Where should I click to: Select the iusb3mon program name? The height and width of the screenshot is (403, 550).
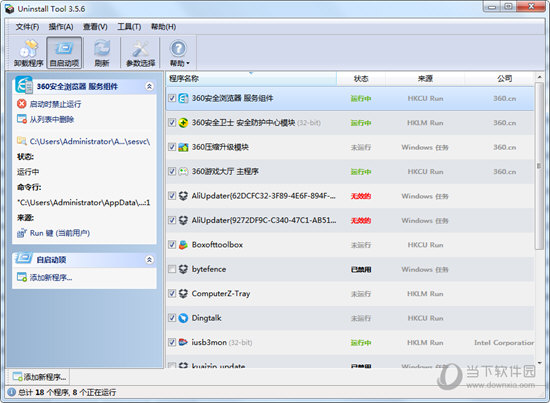209,342
